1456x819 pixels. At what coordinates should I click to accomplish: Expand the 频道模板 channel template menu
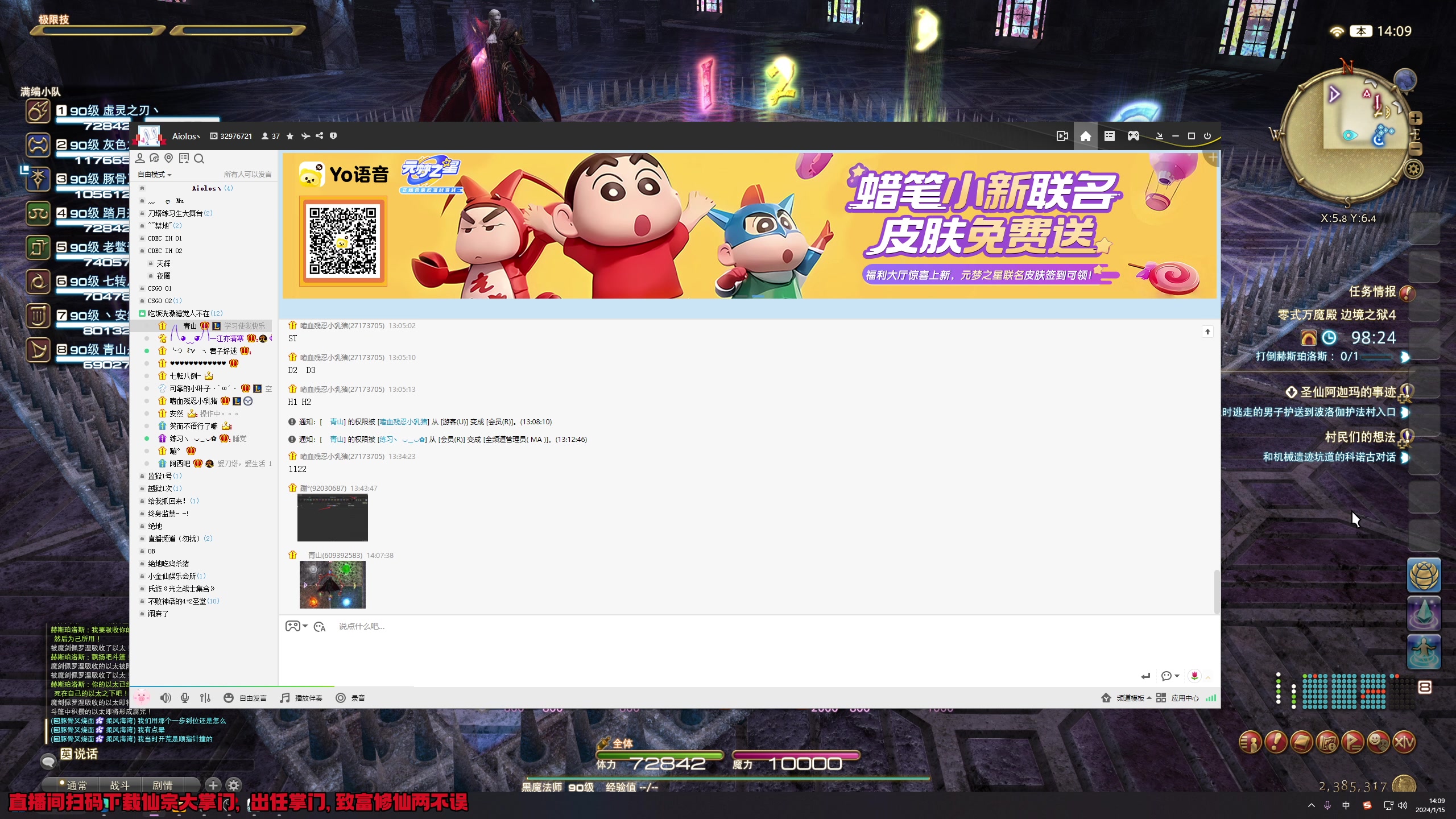[1129, 698]
